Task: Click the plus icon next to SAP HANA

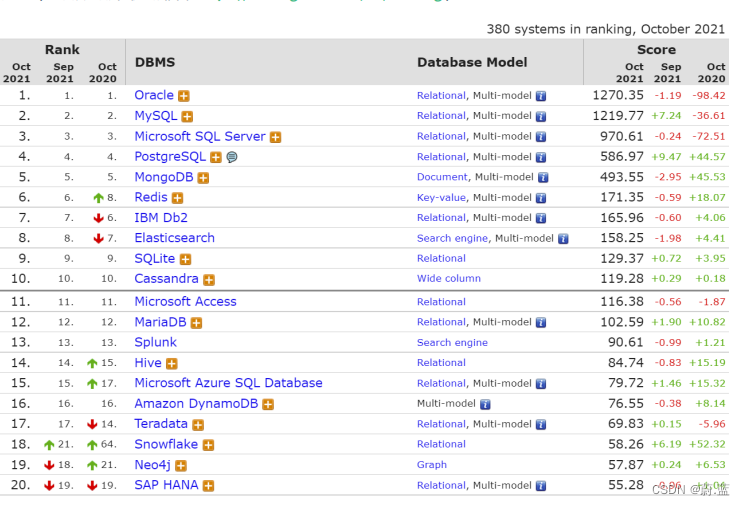Action: click(x=208, y=486)
